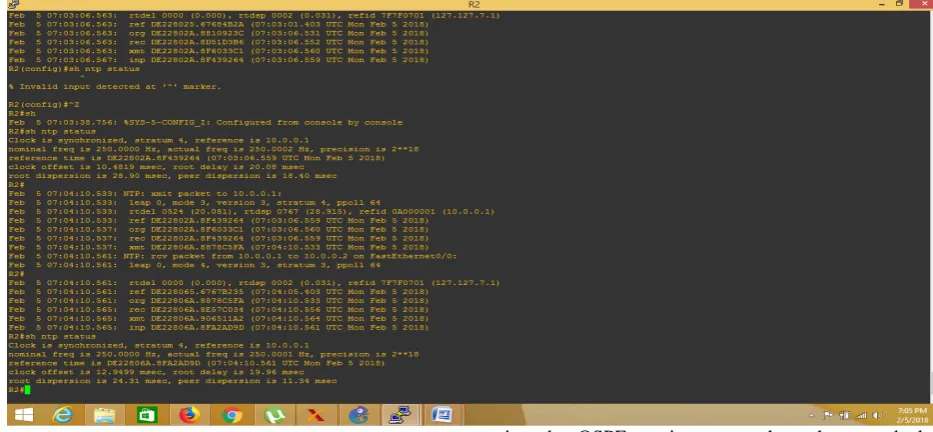Click the first 'R2#sh ntp status' command line

pyautogui.click(x=52, y=132)
